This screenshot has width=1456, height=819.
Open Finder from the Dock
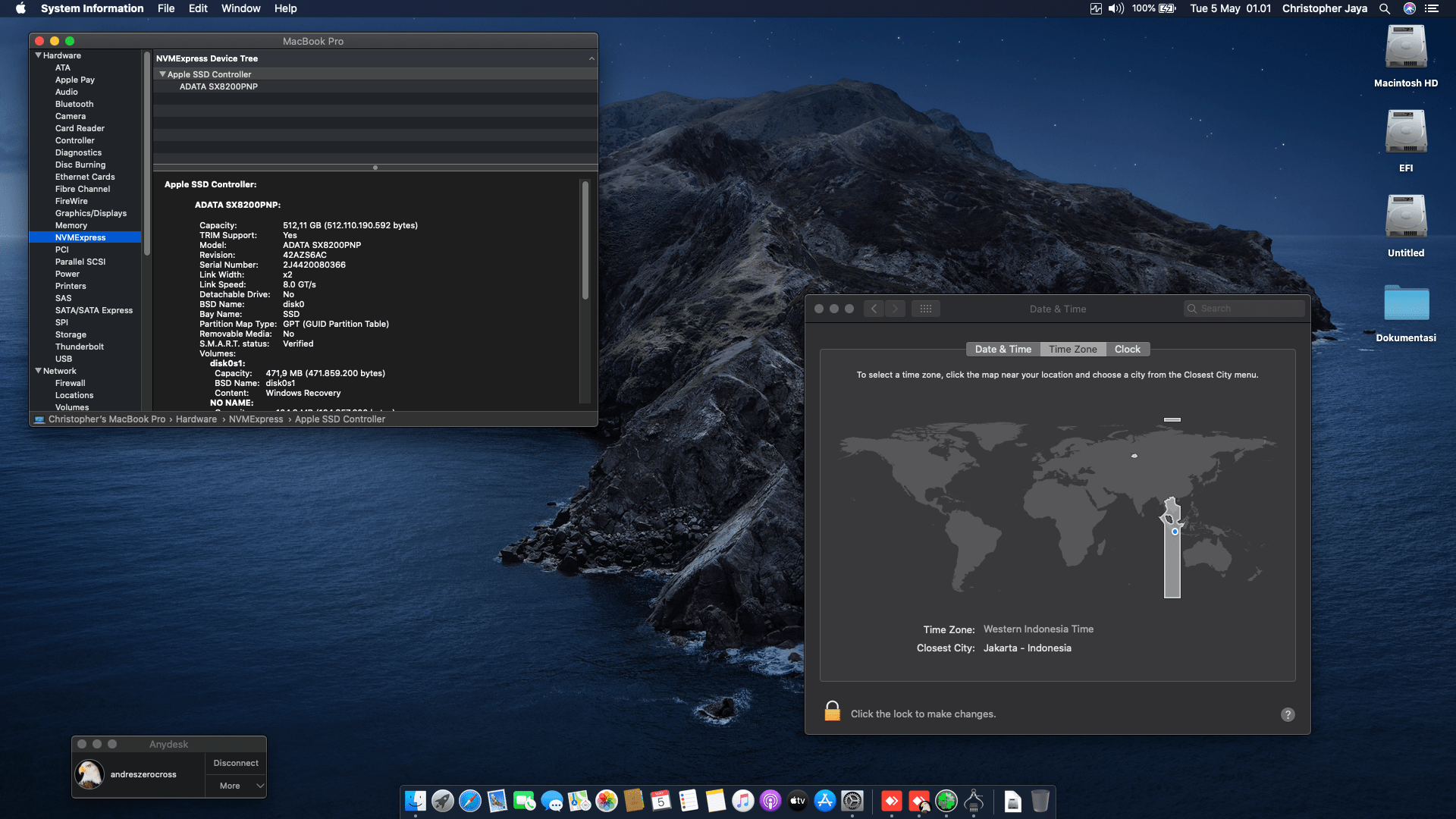point(416,801)
